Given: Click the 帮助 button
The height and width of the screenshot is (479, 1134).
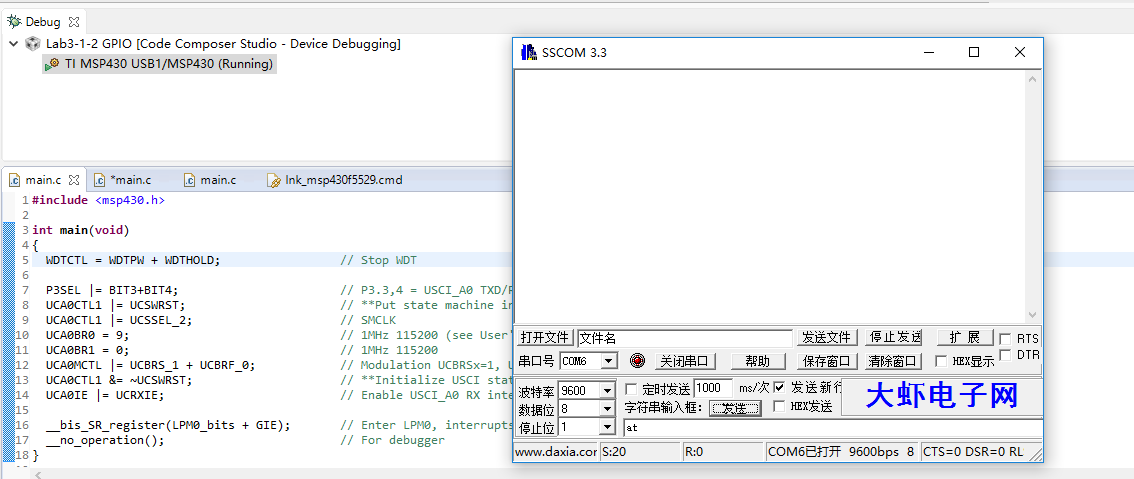Looking at the screenshot, I should tap(757, 361).
